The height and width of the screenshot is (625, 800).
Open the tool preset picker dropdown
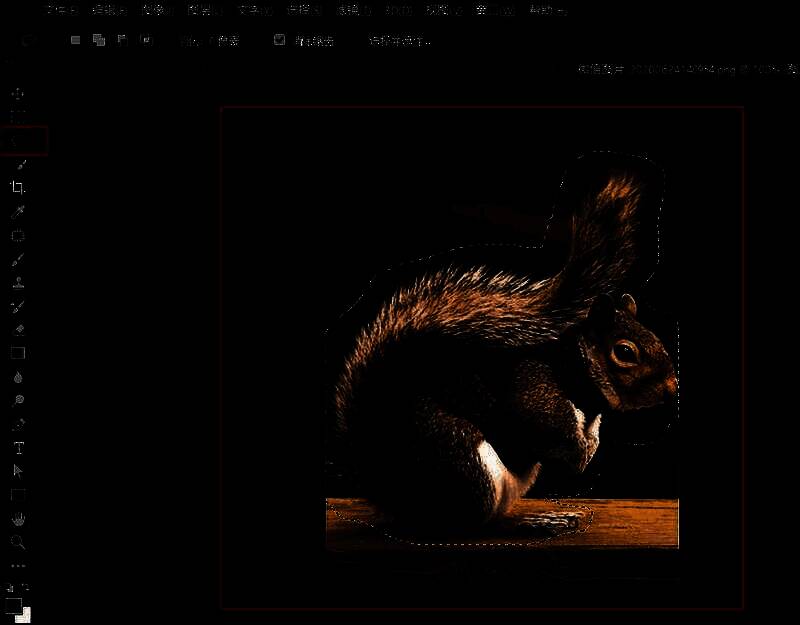[x=28, y=40]
